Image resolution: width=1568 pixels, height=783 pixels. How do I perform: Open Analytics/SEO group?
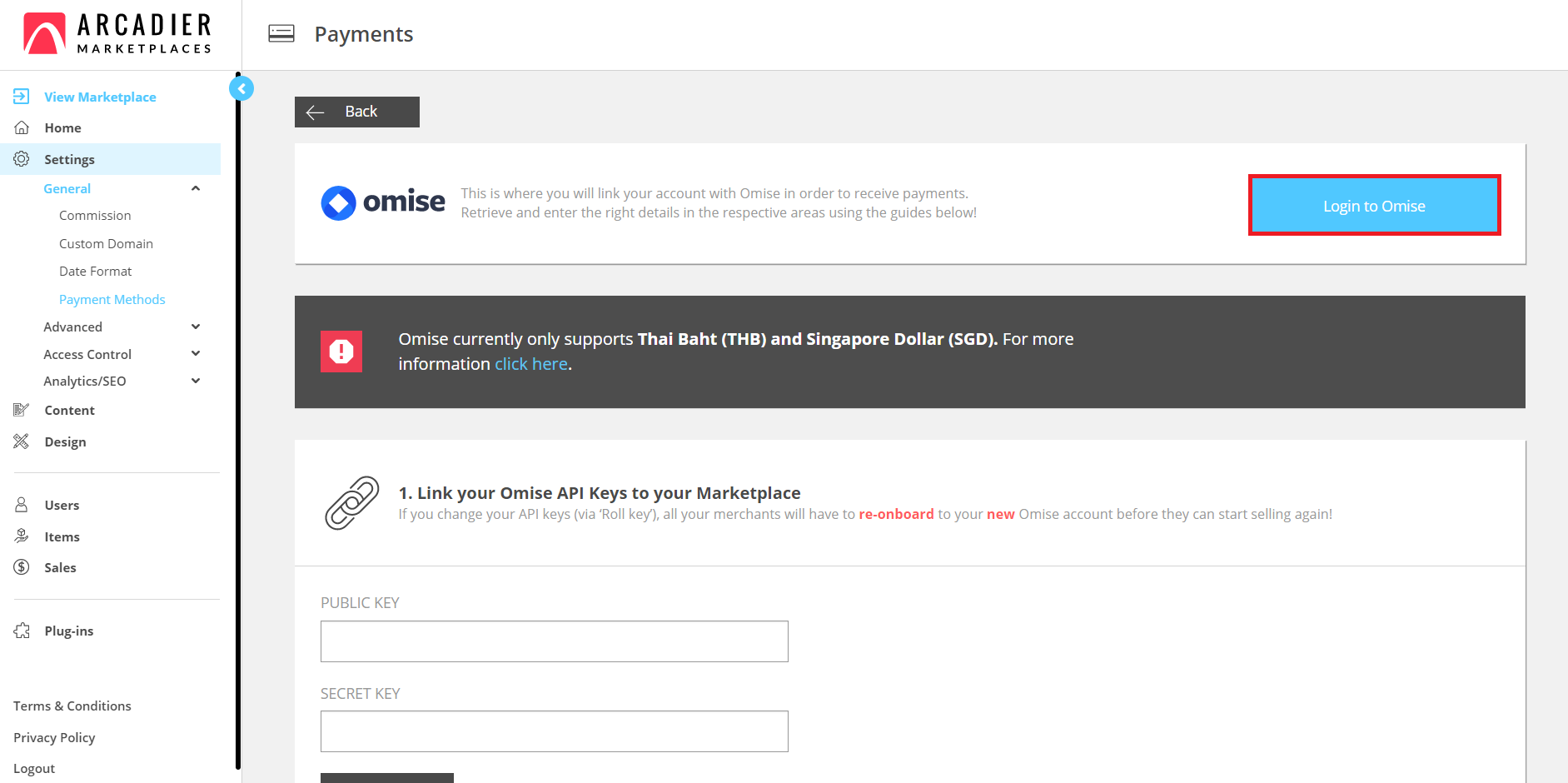[x=85, y=381]
